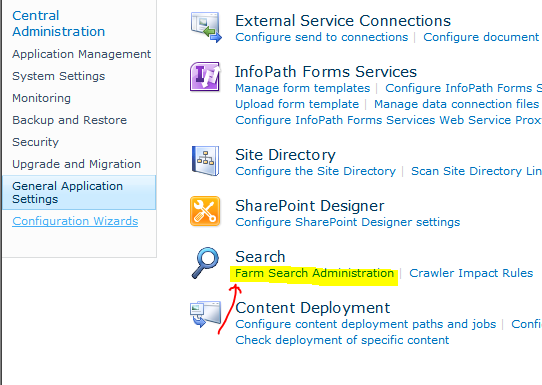Open Scan Site Directory Links
This screenshot has width=542, height=385.
point(476,171)
